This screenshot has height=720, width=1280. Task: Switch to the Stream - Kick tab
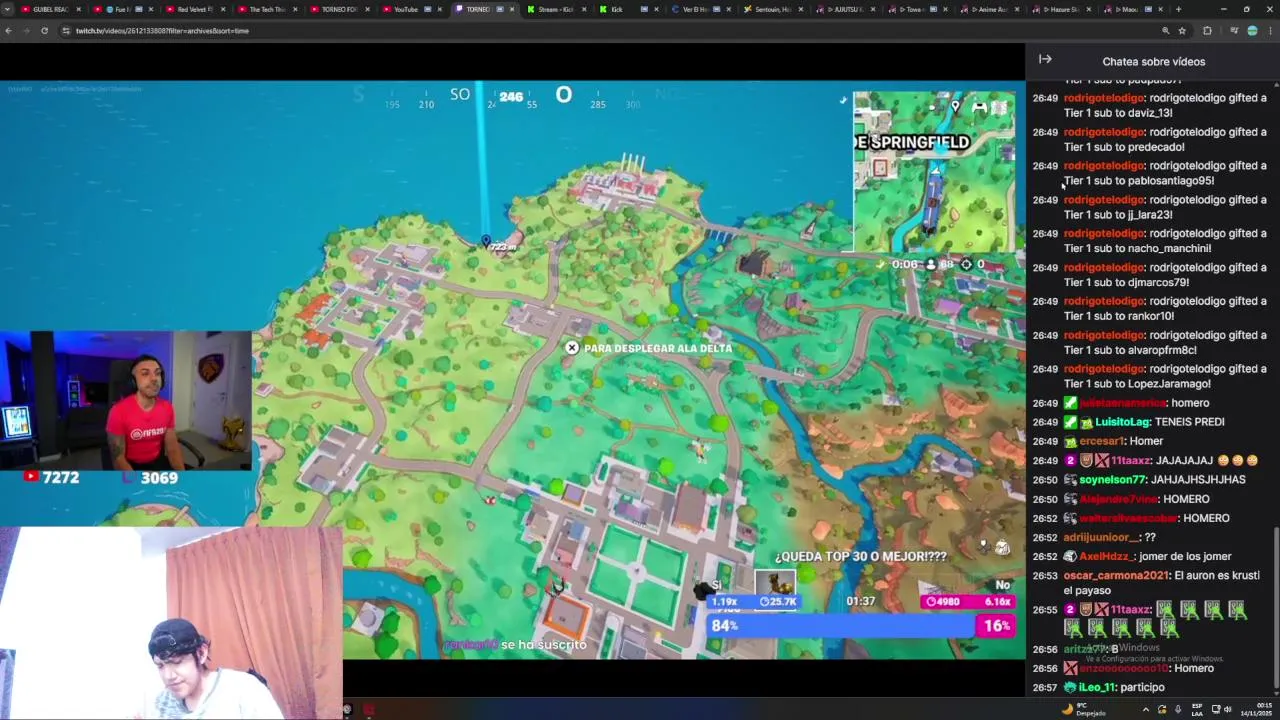pyautogui.click(x=555, y=9)
